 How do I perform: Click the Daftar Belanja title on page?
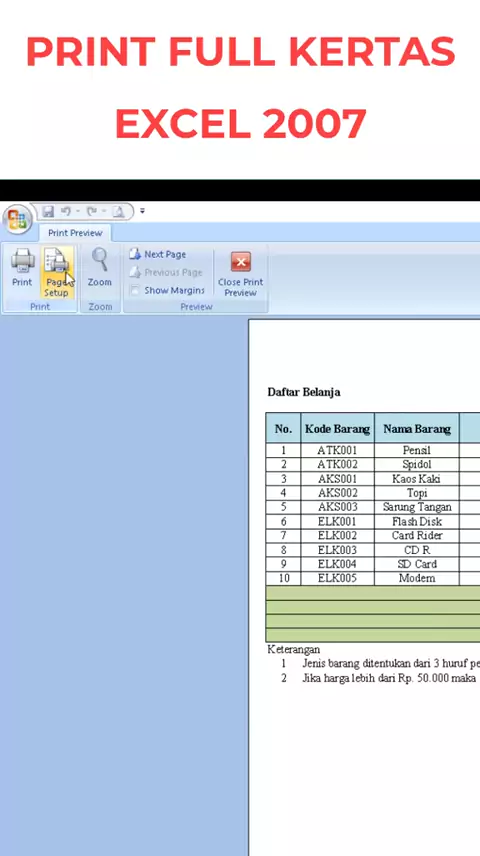coord(304,392)
